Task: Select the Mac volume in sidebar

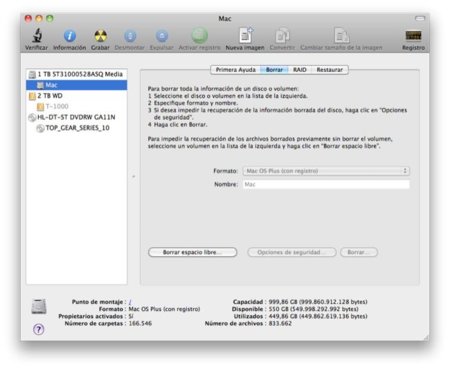Action: point(76,85)
